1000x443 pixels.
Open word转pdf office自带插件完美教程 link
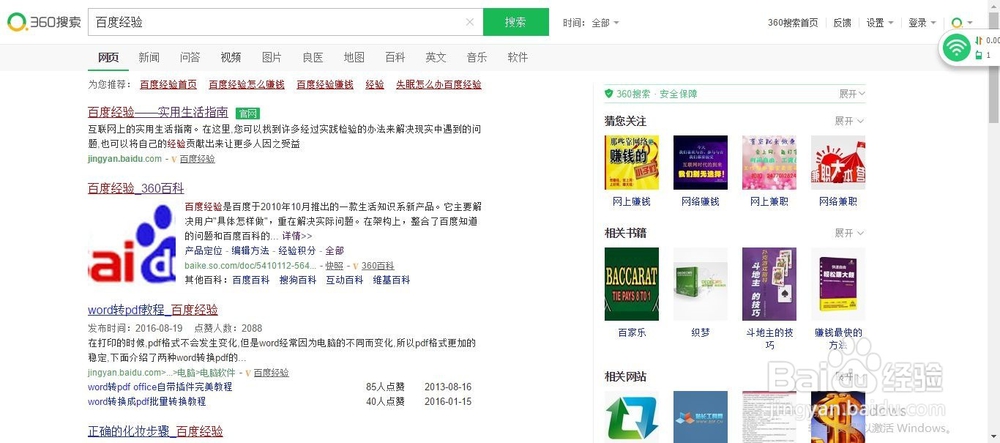(160, 387)
